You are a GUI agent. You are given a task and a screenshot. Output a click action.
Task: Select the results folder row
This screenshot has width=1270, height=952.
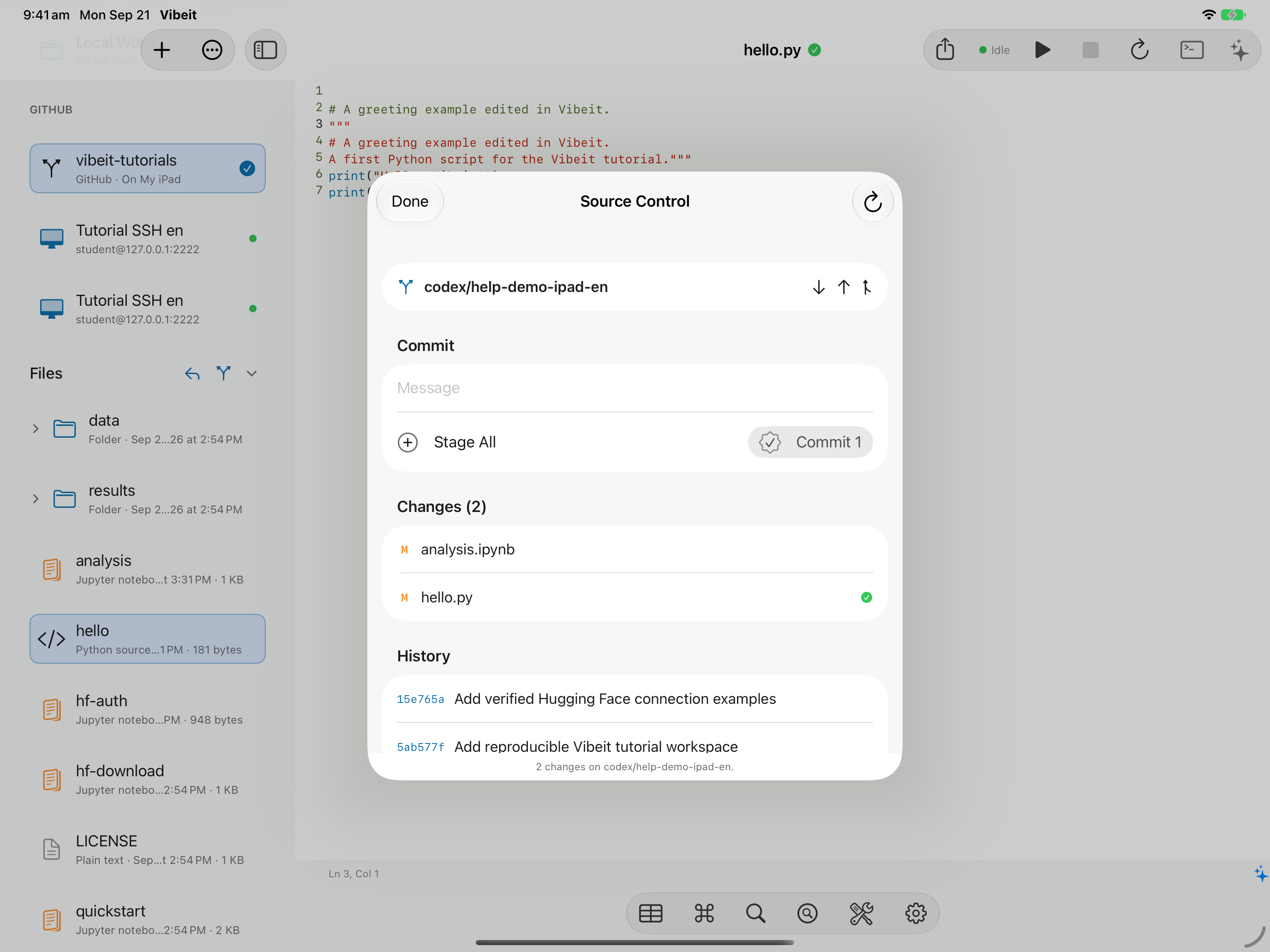(x=148, y=499)
